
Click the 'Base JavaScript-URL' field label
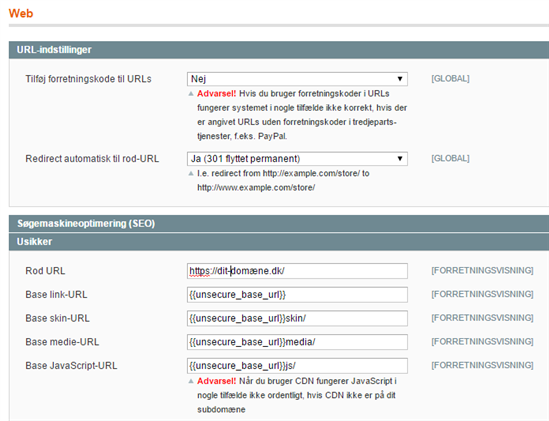[x=71, y=366]
